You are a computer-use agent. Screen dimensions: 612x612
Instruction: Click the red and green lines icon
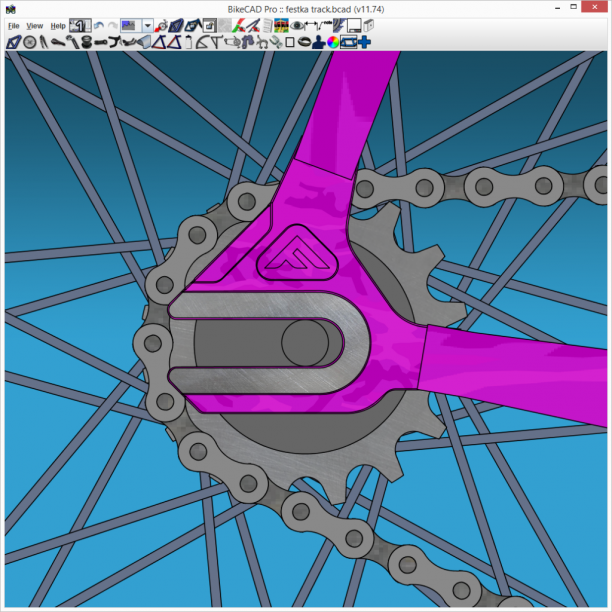coord(238,26)
